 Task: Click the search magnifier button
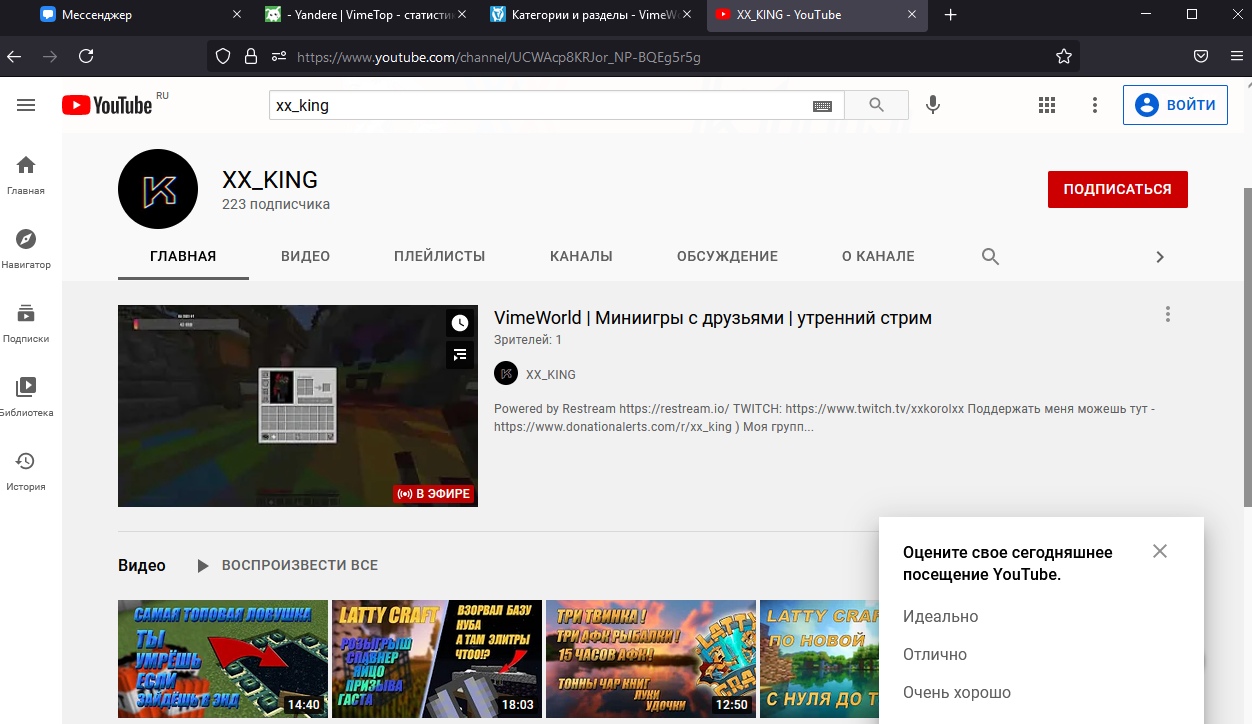(876, 105)
